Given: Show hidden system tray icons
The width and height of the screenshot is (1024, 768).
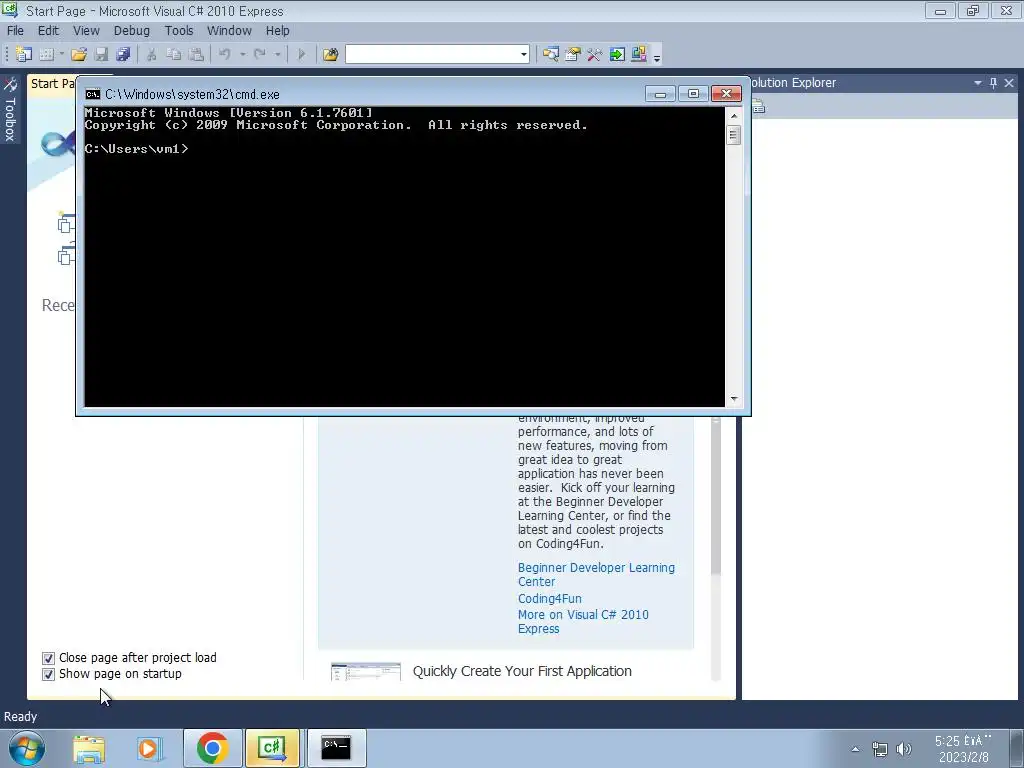Looking at the screenshot, I should click(x=855, y=749).
